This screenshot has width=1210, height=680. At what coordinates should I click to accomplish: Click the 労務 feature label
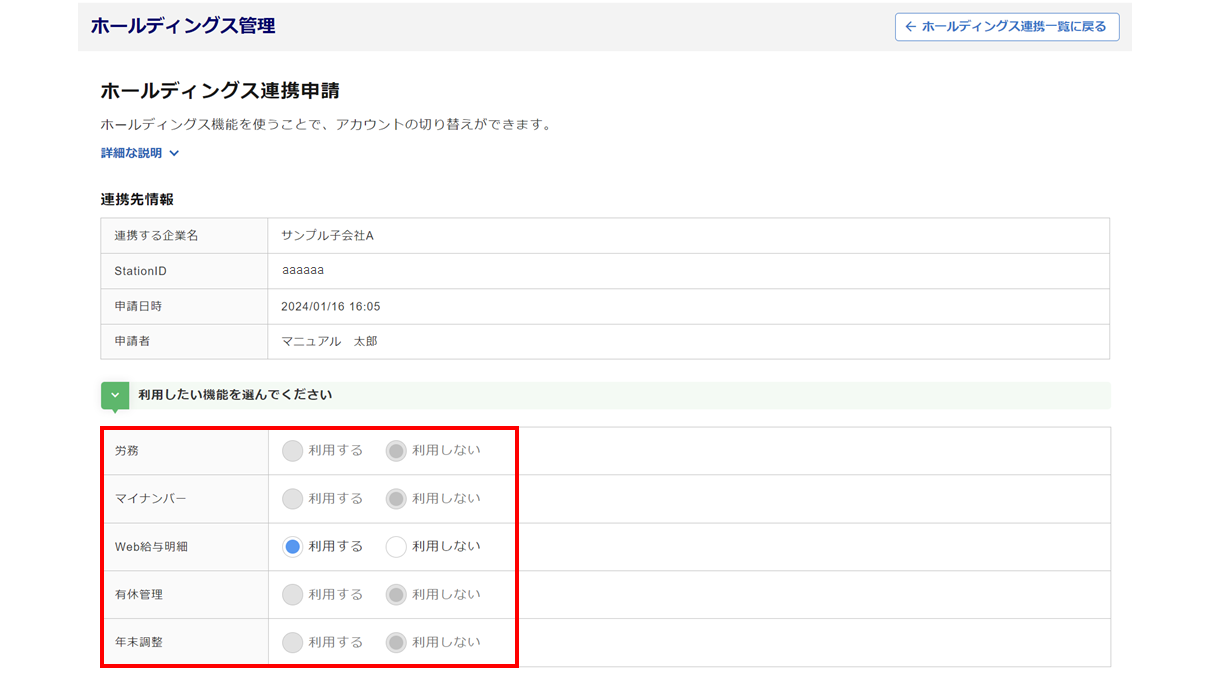[x=127, y=451]
